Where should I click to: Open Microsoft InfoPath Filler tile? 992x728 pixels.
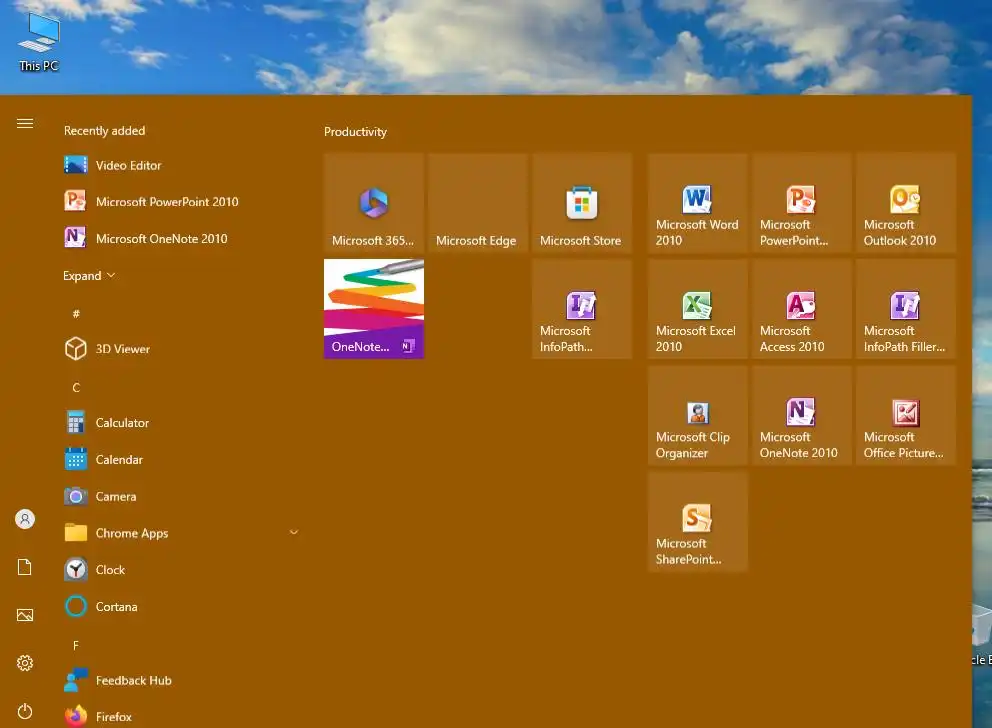coord(905,309)
